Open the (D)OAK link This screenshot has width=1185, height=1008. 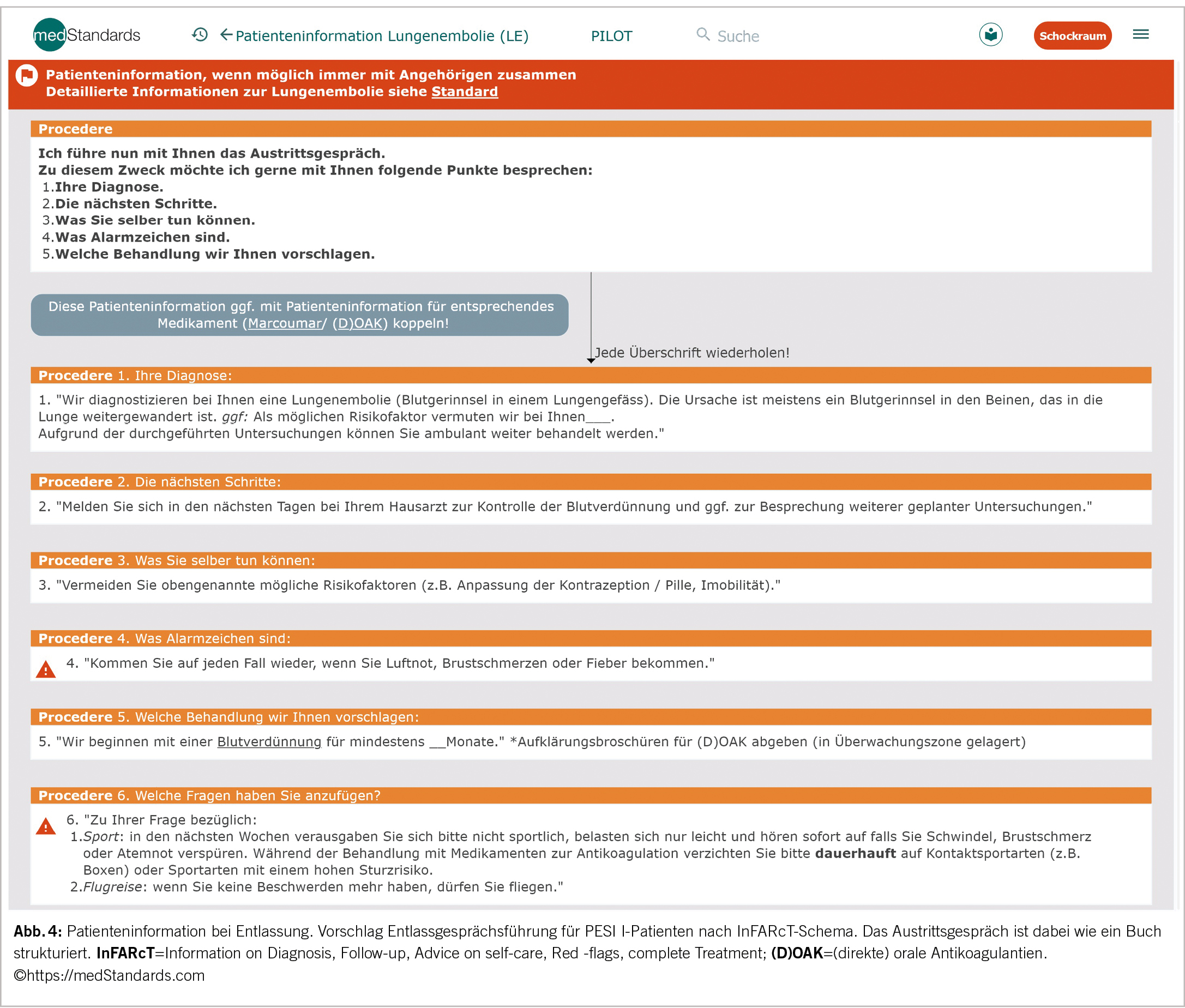coord(359,323)
